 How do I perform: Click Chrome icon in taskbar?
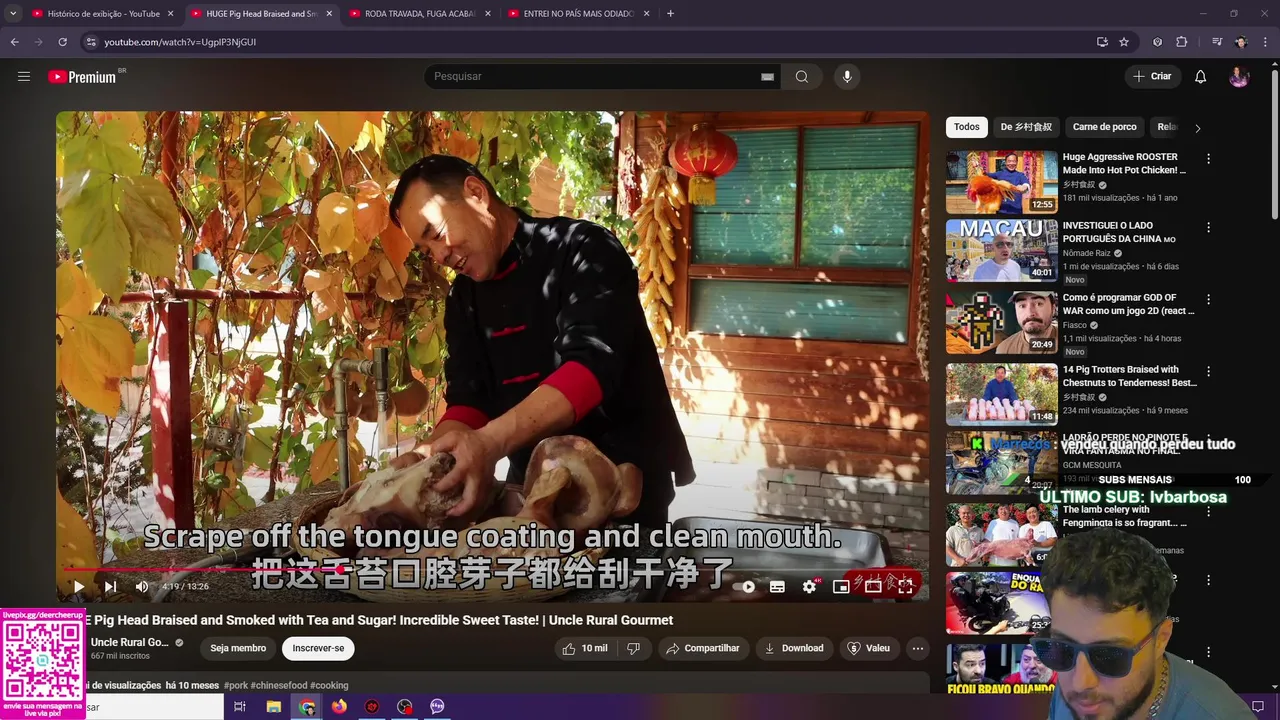point(307,707)
